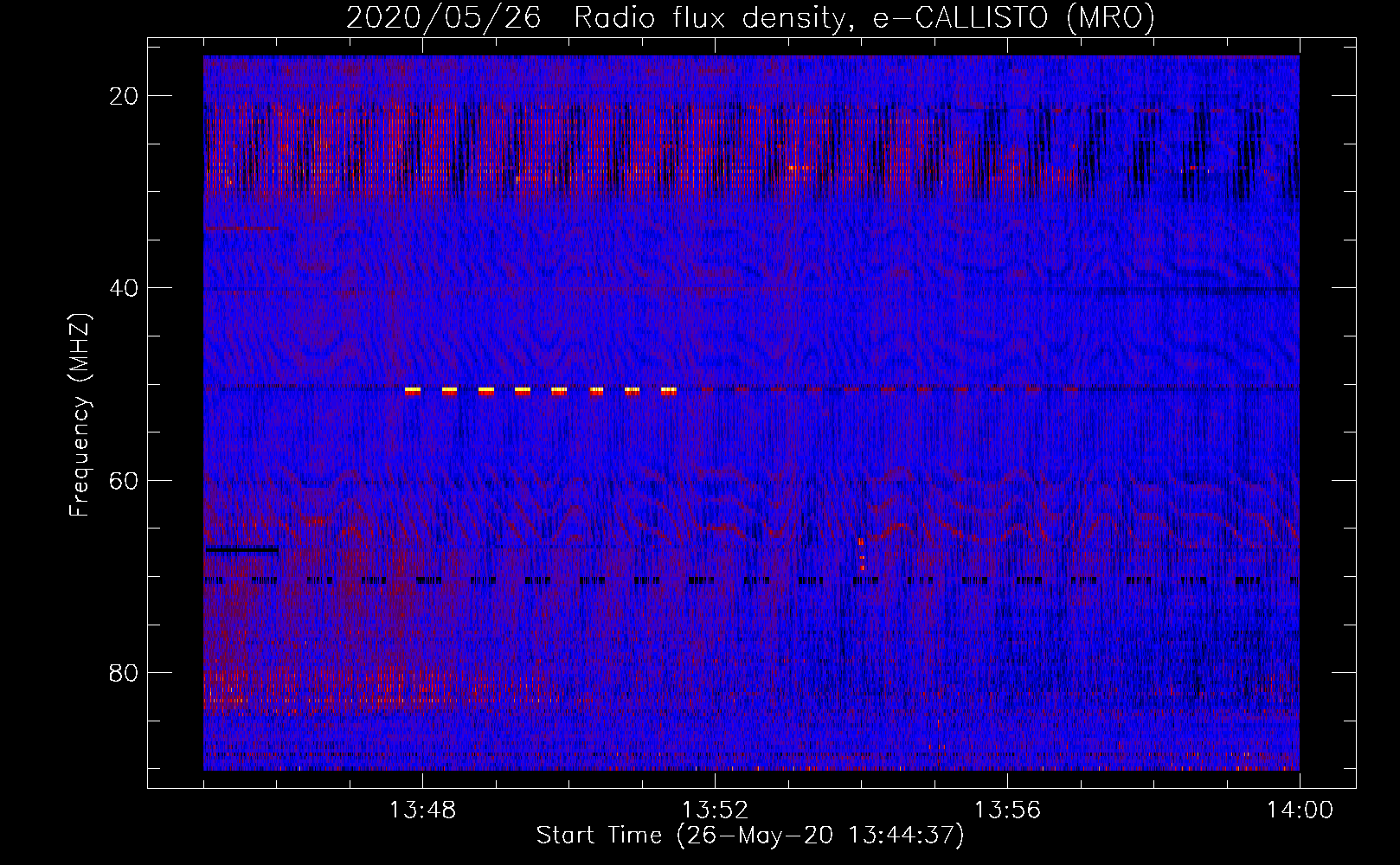This screenshot has height=865, width=1400.
Task: Click the 'Frequency (MHZ)' axis label
Action: point(80,416)
